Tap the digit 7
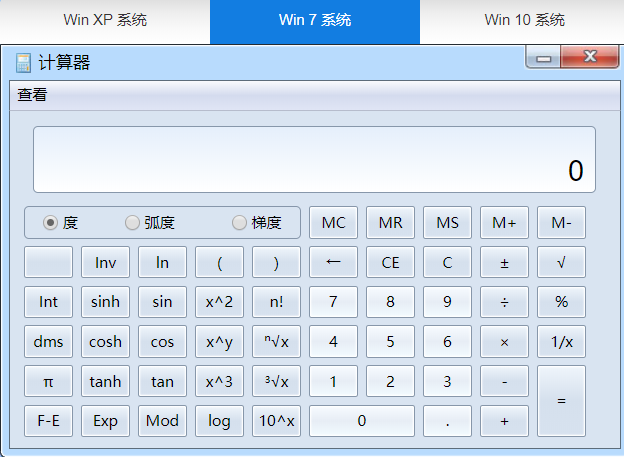624x457 pixels. pyautogui.click(x=333, y=302)
